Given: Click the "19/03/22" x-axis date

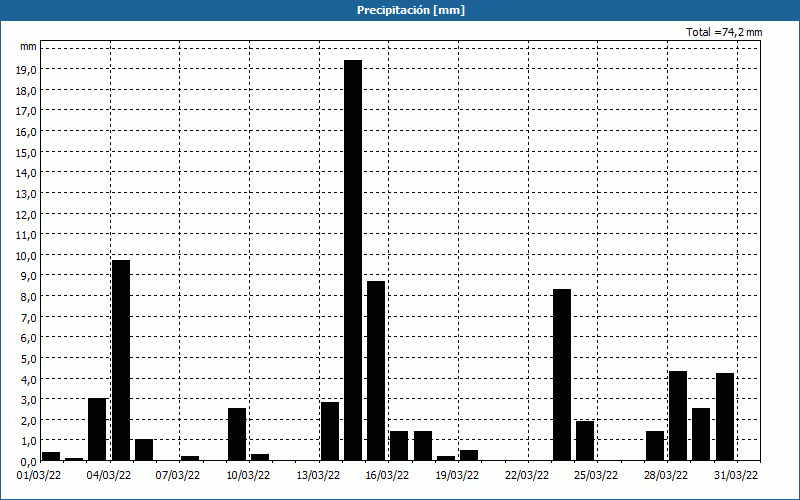Looking at the screenshot, I should (457, 475).
